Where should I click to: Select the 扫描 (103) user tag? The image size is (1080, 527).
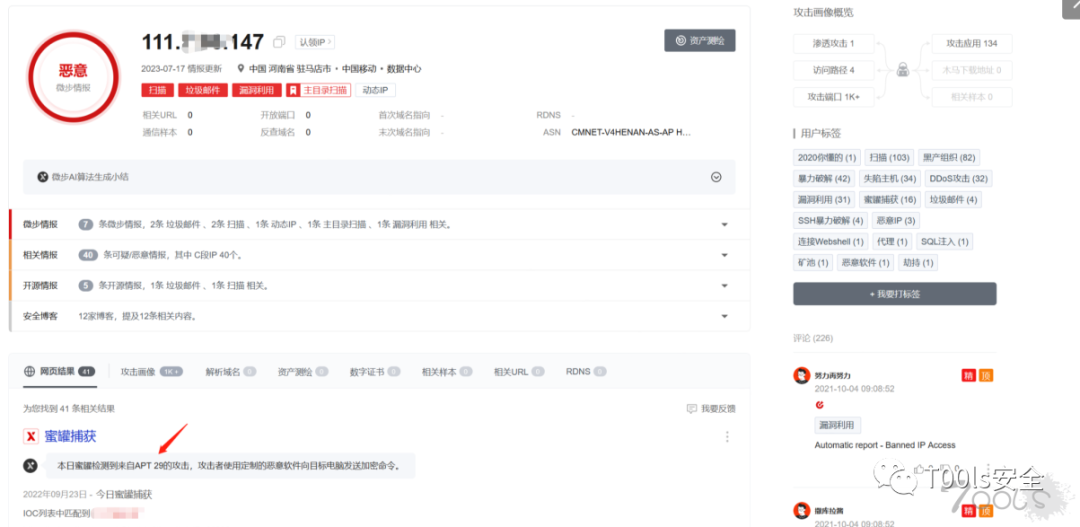[x=890, y=158]
